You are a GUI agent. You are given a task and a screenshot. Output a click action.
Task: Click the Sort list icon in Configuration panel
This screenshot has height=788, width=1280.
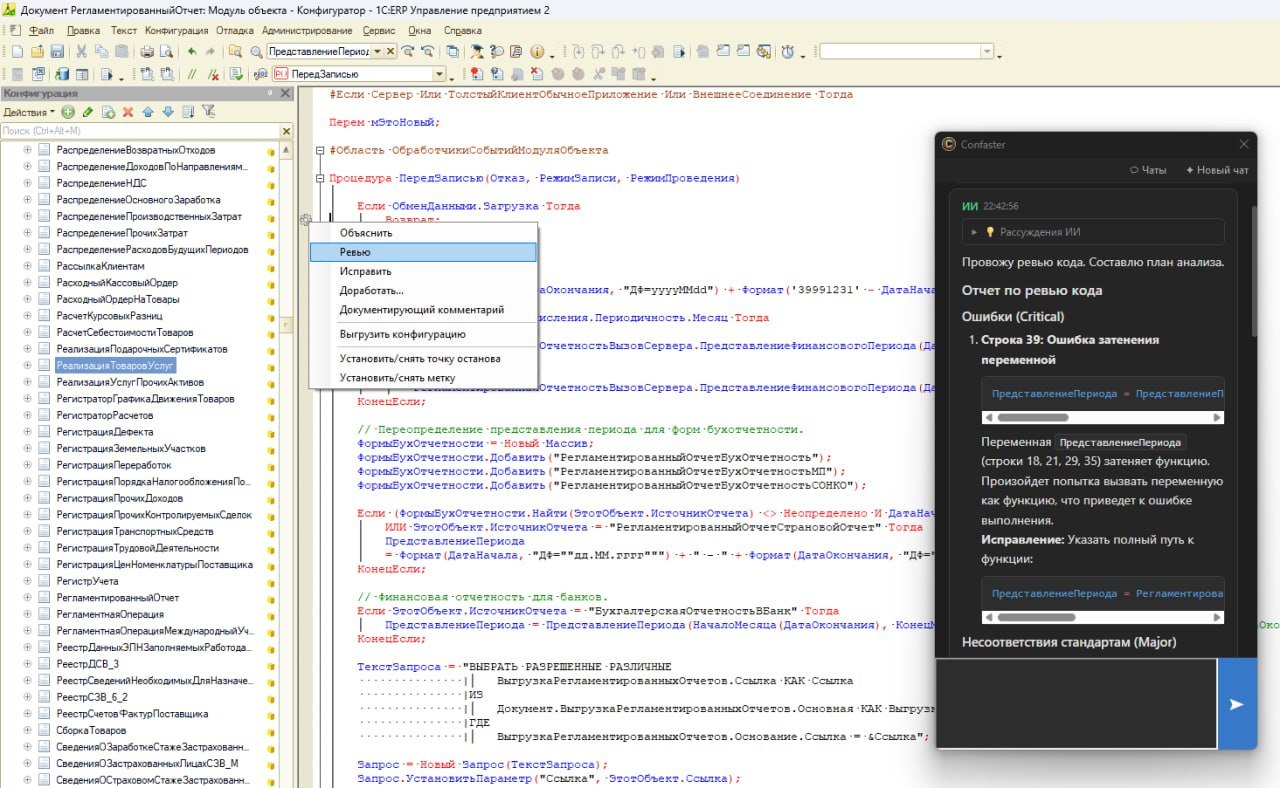(188, 112)
